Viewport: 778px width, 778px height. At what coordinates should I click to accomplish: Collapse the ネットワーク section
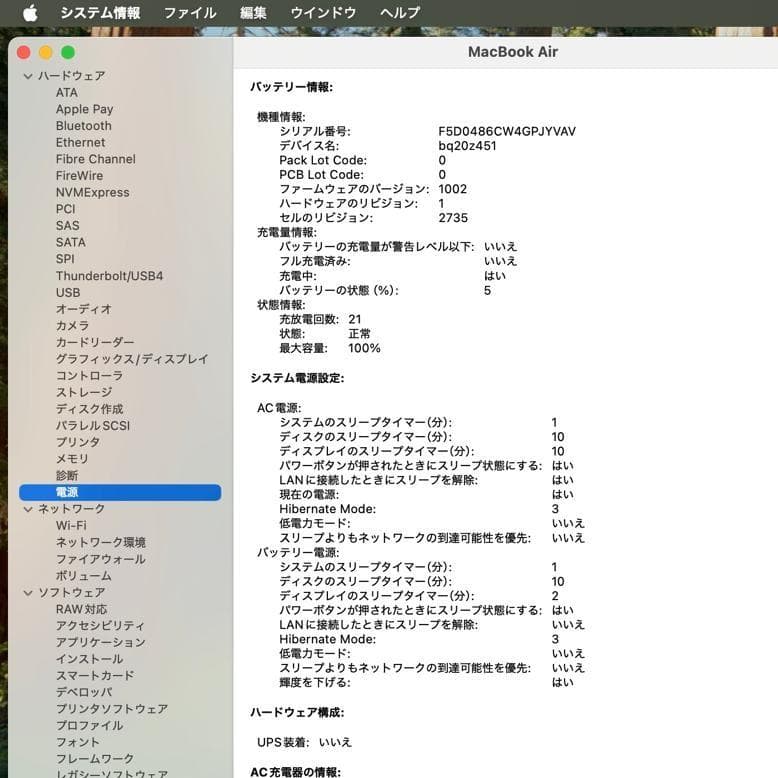[x=28, y=509]
